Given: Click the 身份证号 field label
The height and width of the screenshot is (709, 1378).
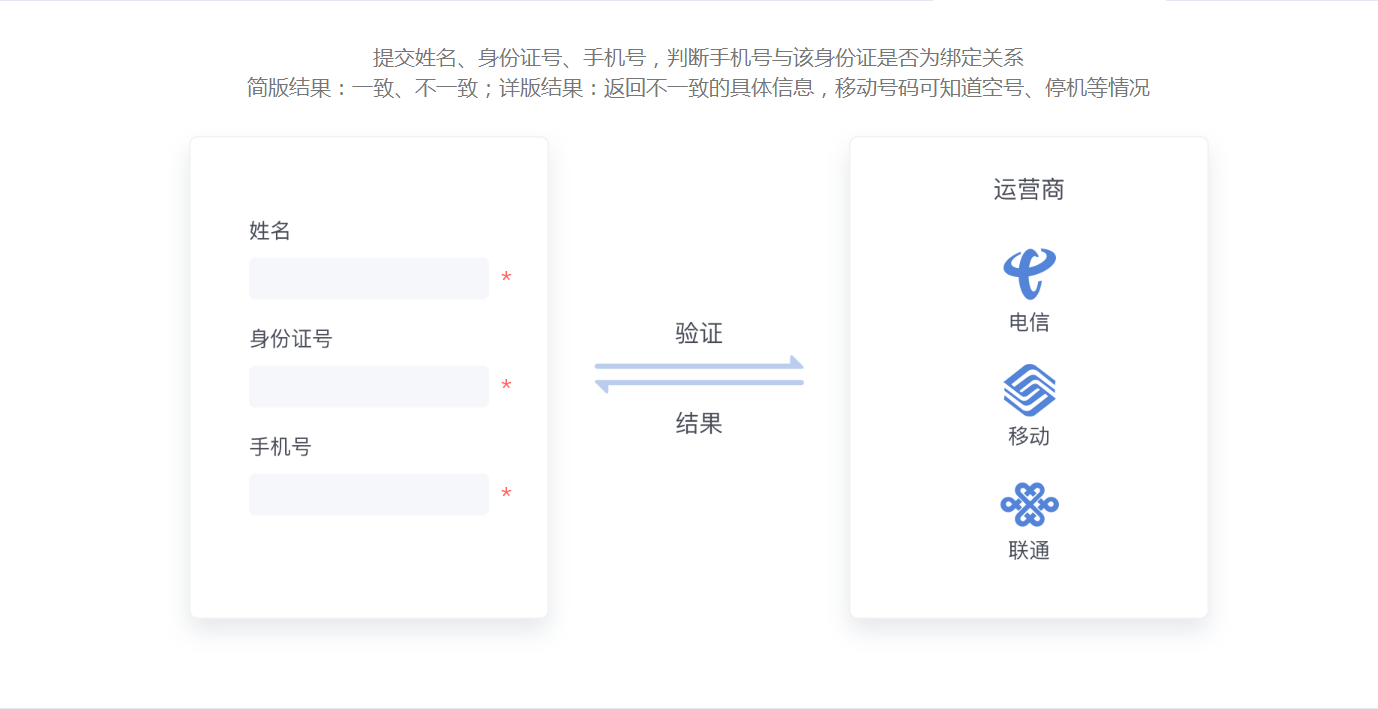Looking at the screenshot, I should pos(291,339).
